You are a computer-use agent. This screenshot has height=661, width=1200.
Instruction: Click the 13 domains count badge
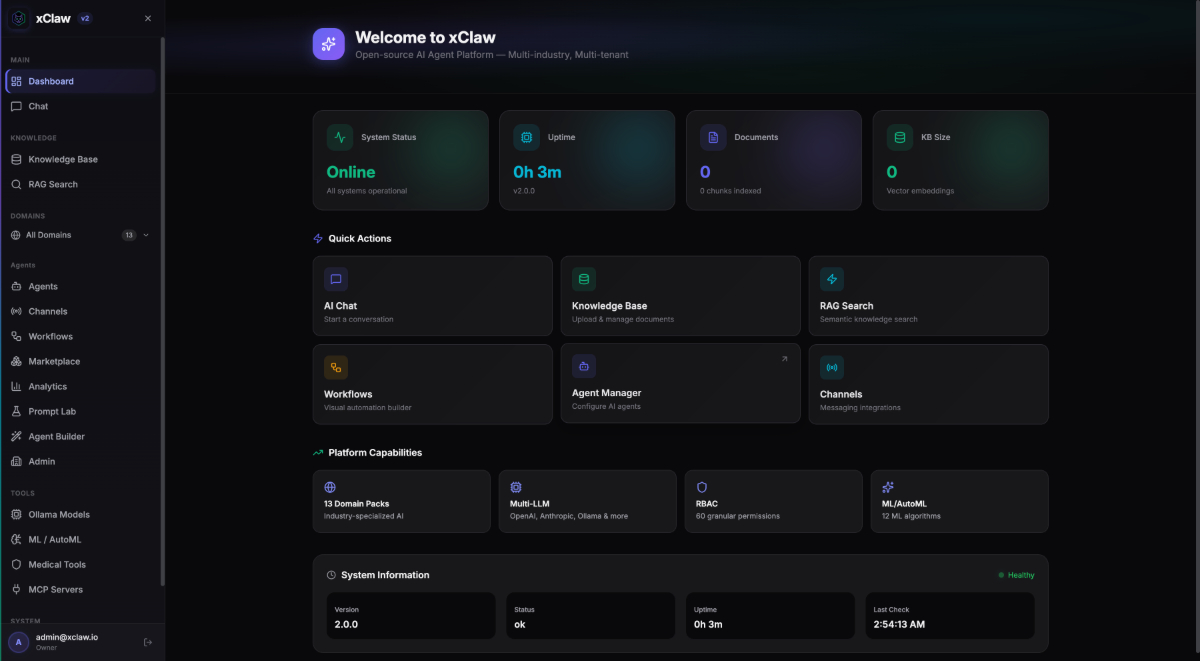coord(129,235)
